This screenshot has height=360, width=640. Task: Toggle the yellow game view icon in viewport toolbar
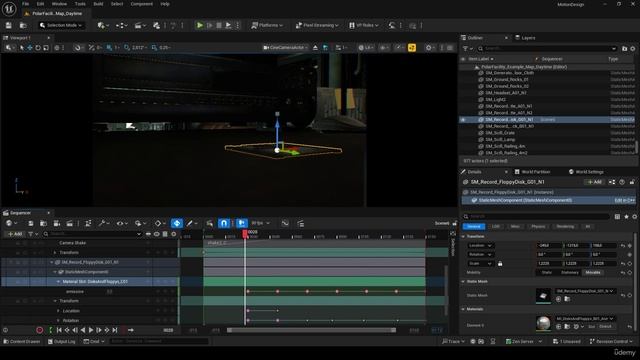[x=412, y=48]
